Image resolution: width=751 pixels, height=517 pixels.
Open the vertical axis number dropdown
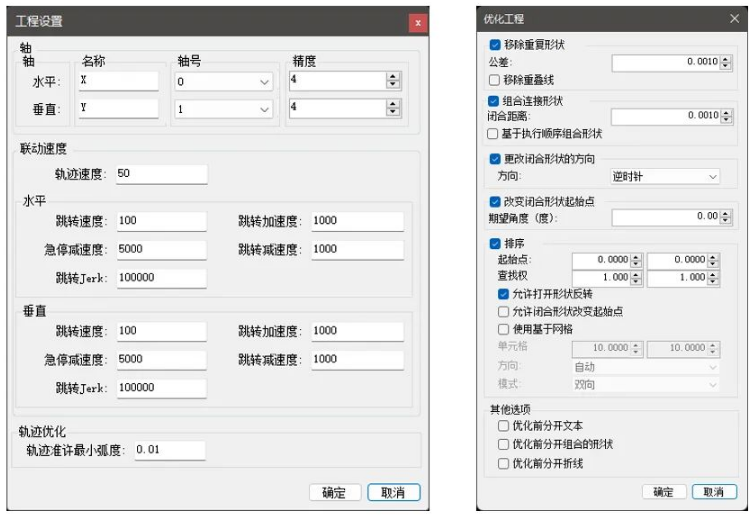[x=264, y=109]
